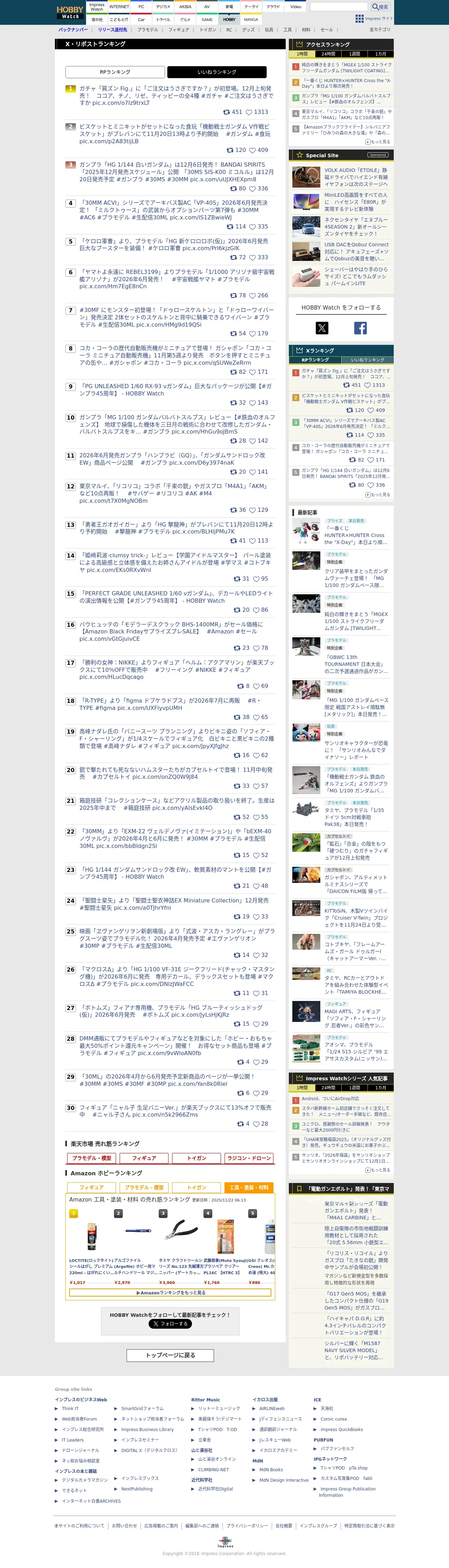Open the Amazon ranking トイガン tab

(x=197, y=1187)
